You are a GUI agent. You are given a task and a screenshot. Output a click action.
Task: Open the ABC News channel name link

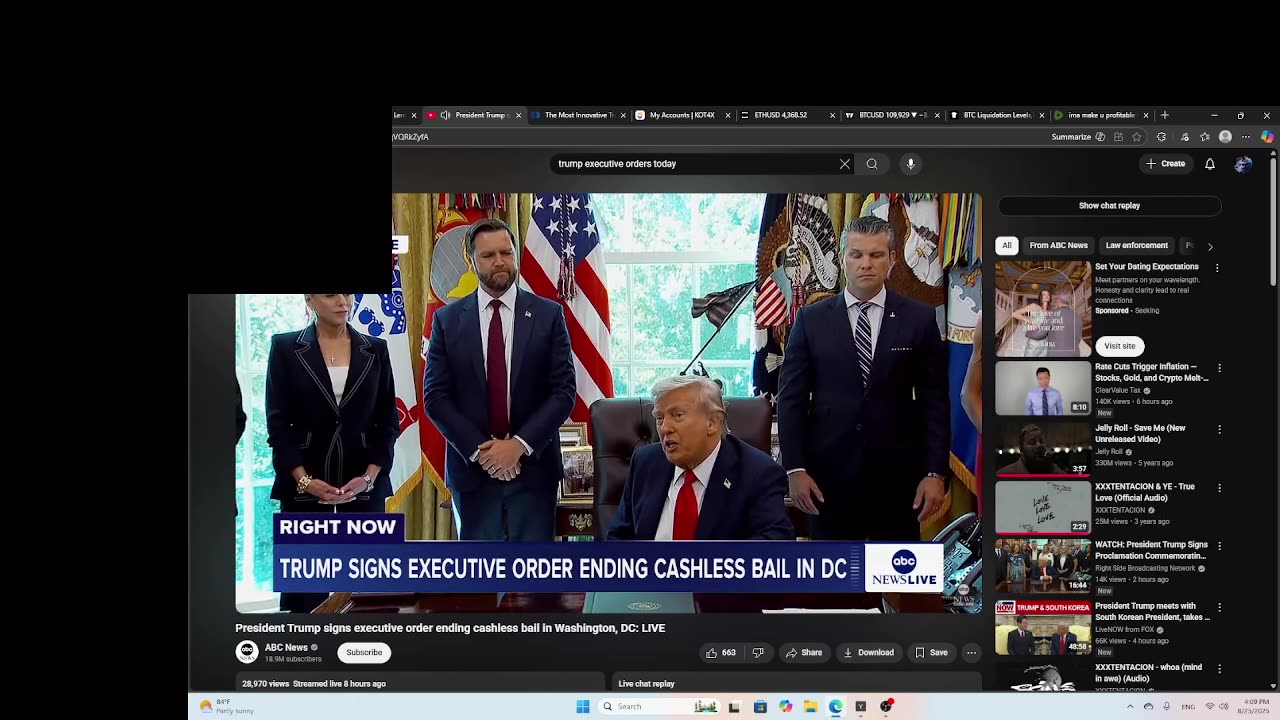(286, 648)
